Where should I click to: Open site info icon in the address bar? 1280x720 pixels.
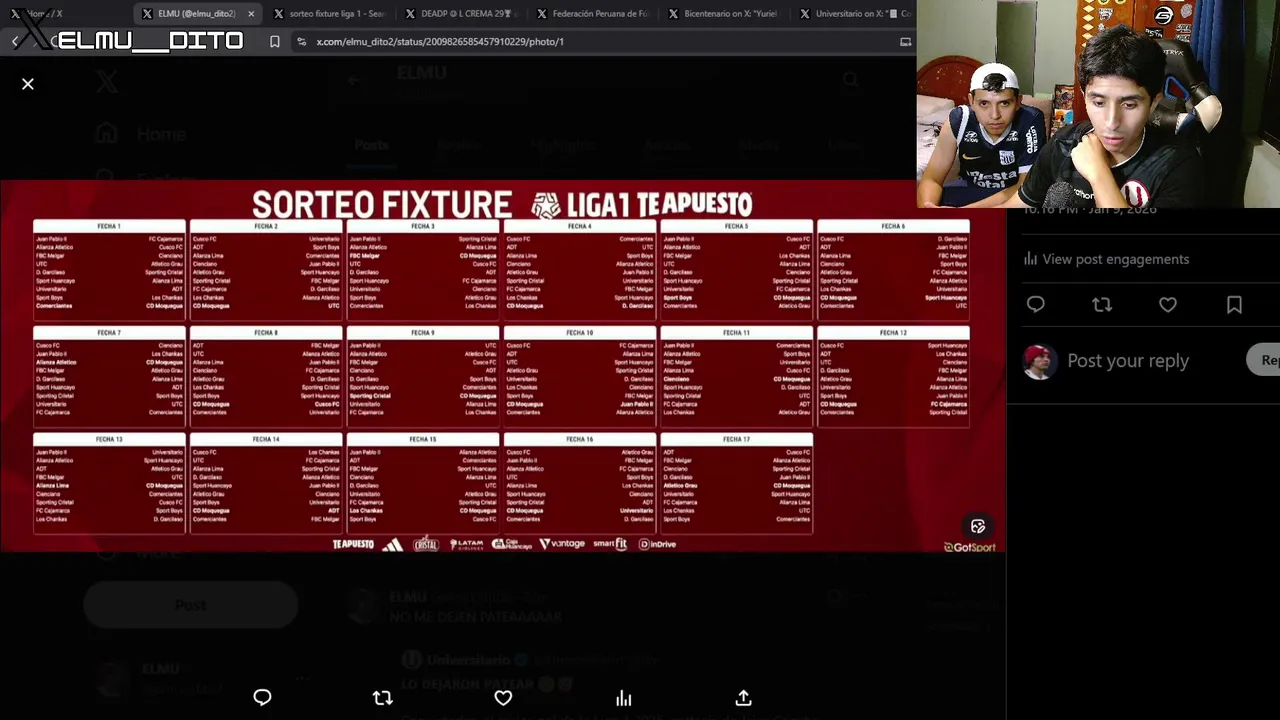(x=301, y=42)
